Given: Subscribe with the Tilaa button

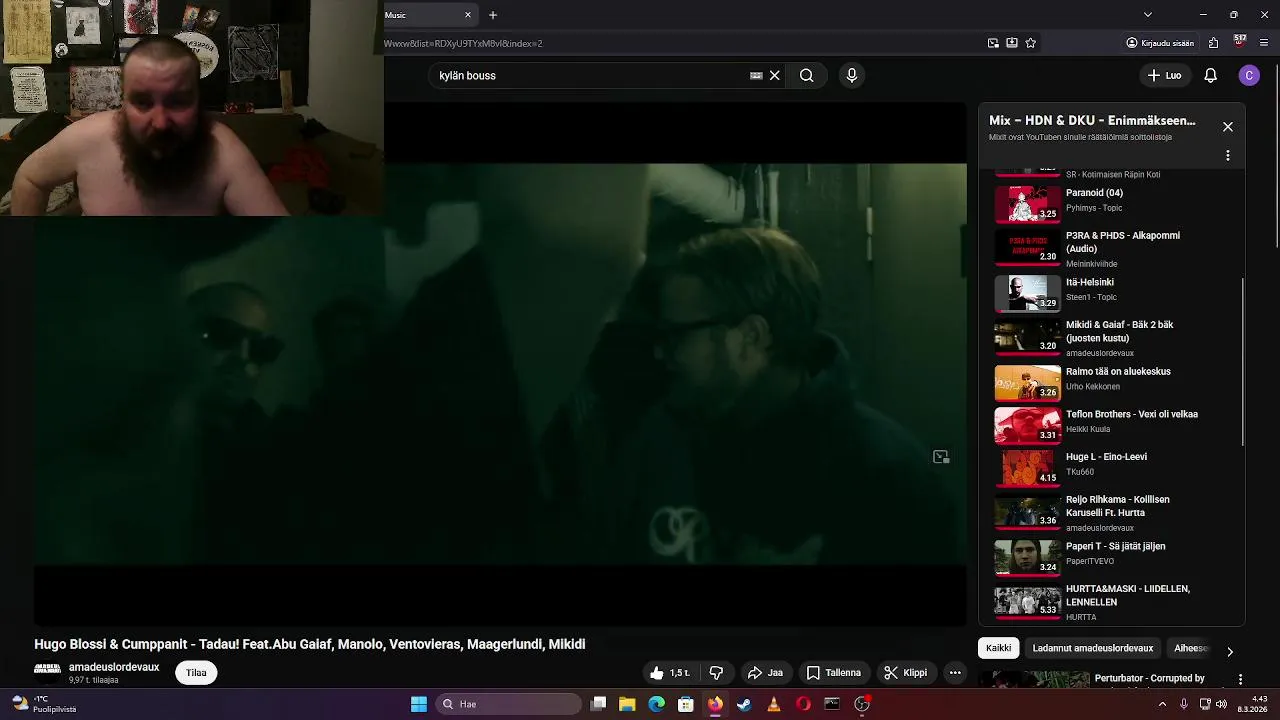Looking at the screenshot, I should 196,673.
